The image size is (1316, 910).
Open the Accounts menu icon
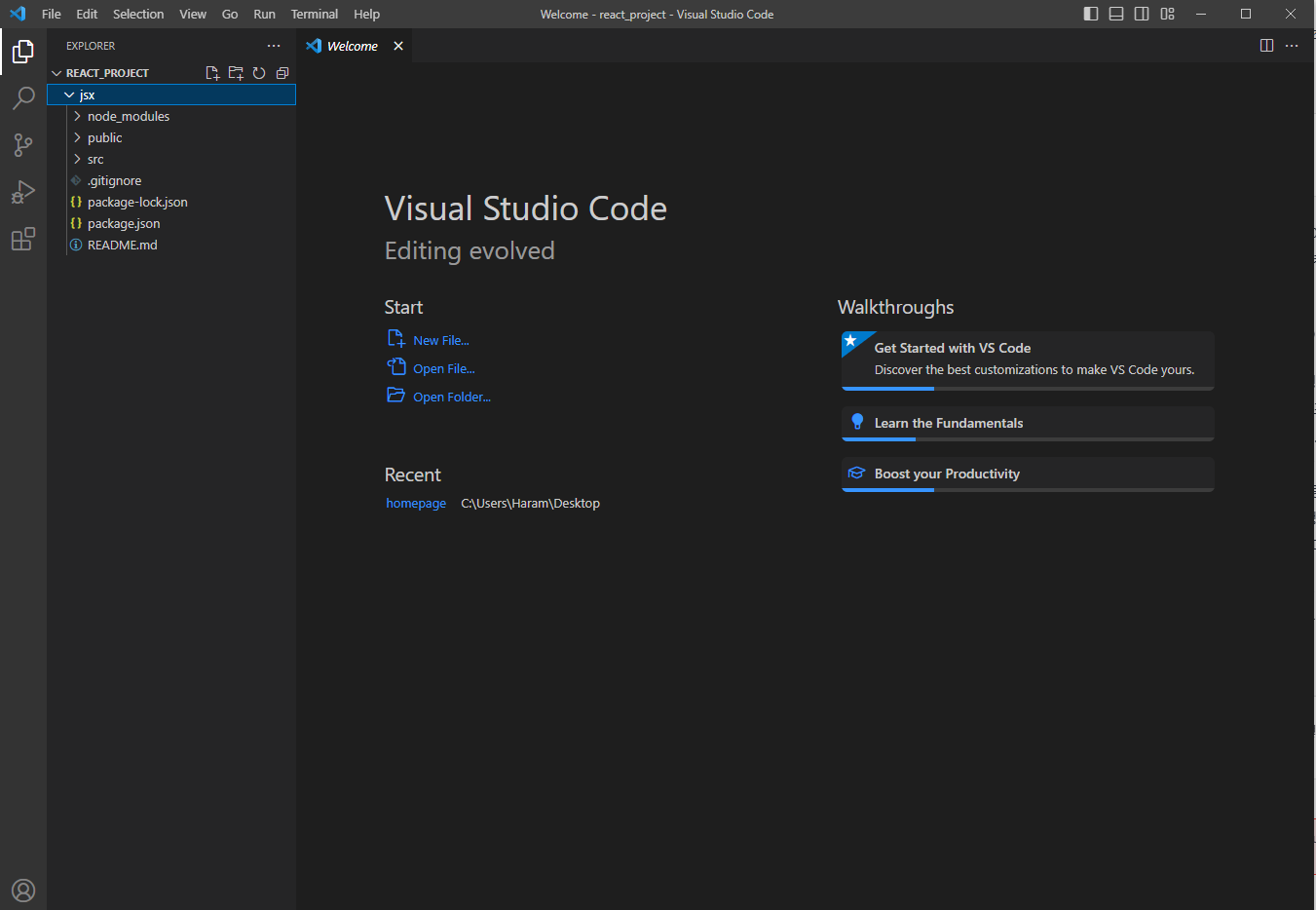[x=23, y=891]
